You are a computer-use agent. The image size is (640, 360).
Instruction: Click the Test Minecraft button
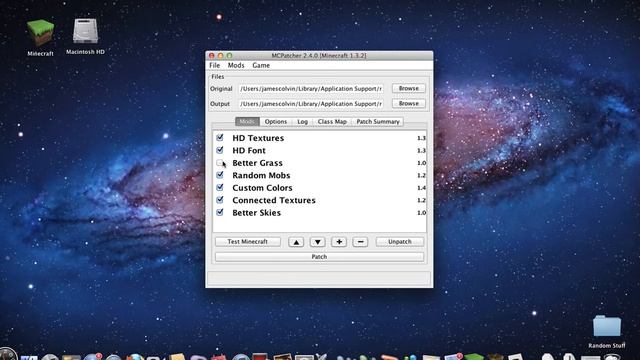[x=248, y=242]
